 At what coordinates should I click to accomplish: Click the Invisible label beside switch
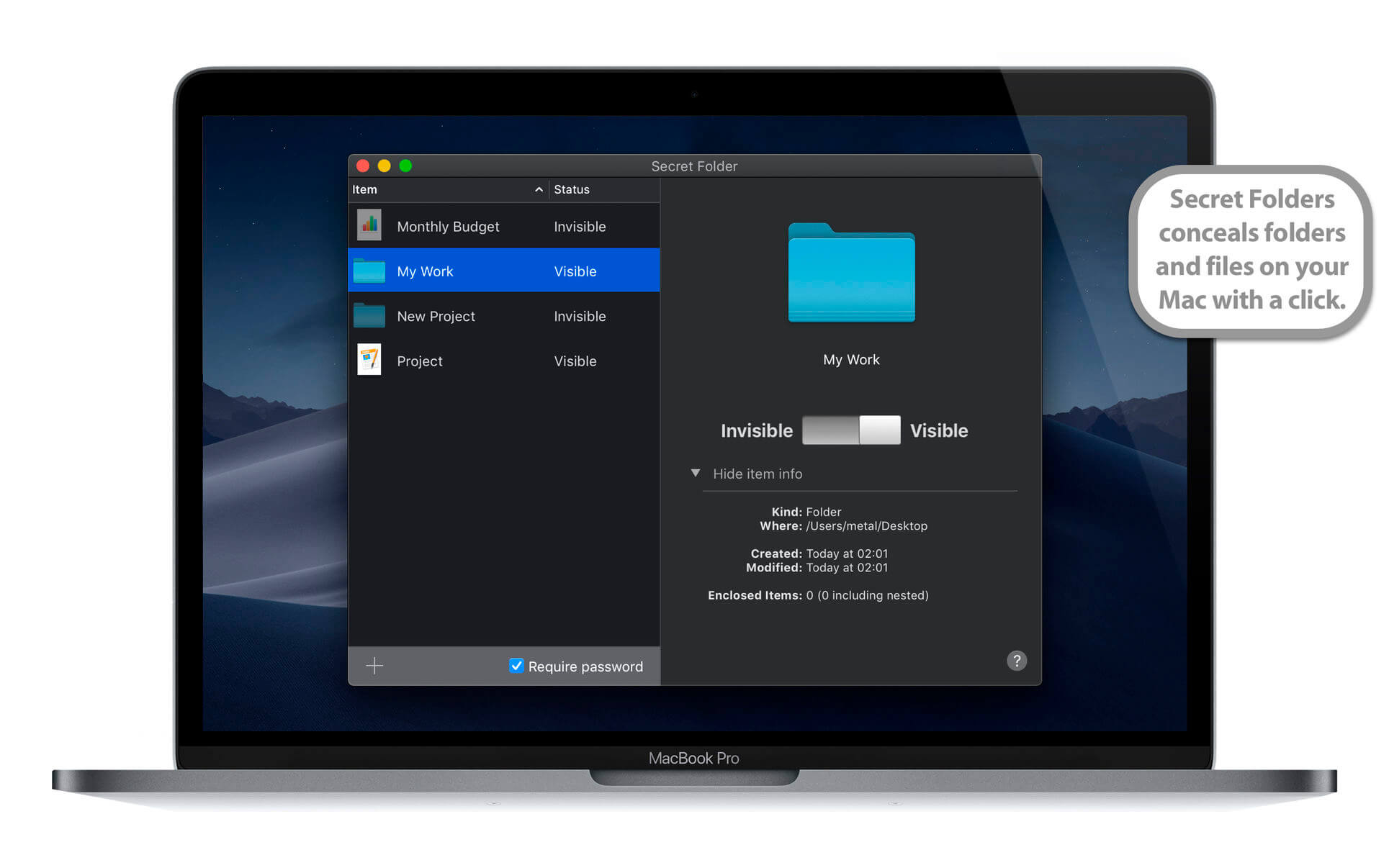tap(756, 430)
